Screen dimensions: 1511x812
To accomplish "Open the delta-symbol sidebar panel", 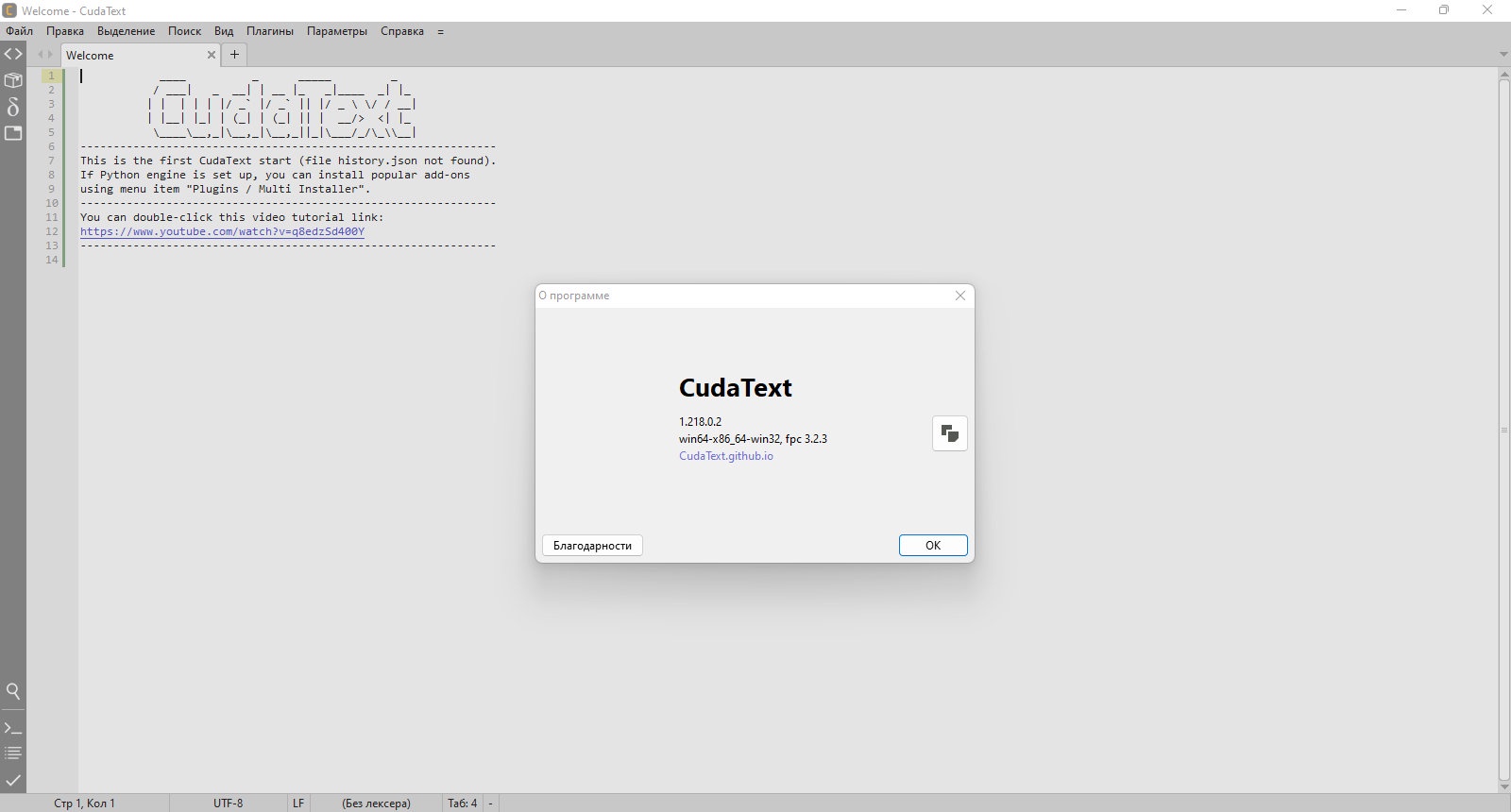I will tap(13, 107).
